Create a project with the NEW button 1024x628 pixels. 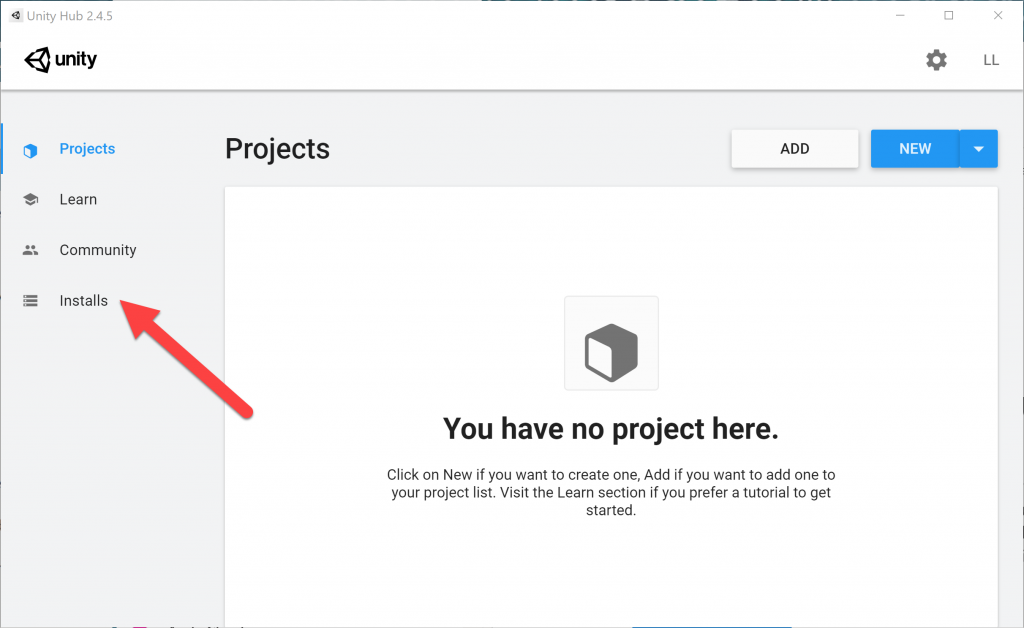[915, 149]
